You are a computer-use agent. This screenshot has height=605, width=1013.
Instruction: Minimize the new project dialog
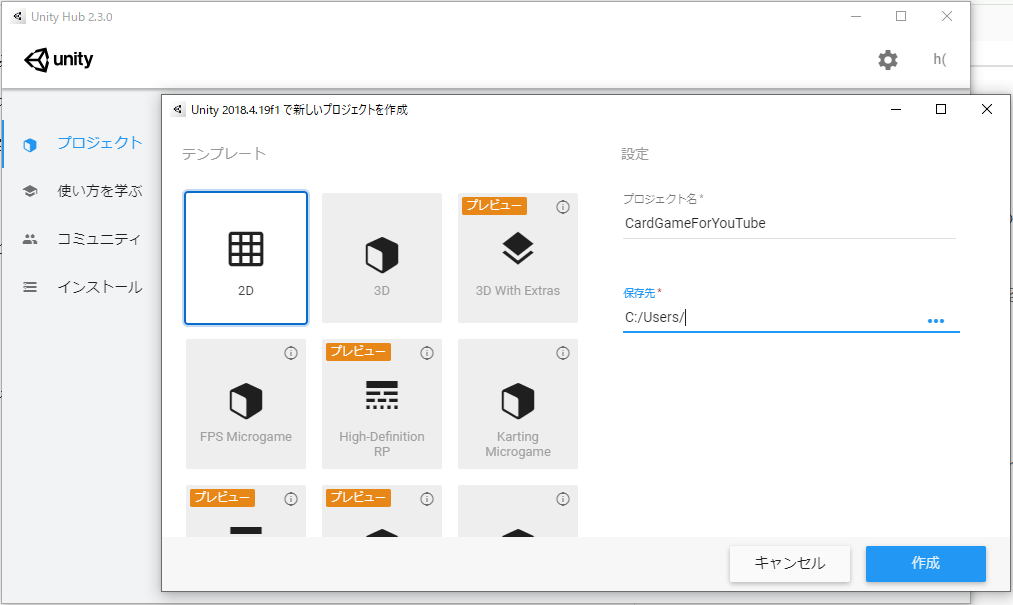[x=895, y=109]
